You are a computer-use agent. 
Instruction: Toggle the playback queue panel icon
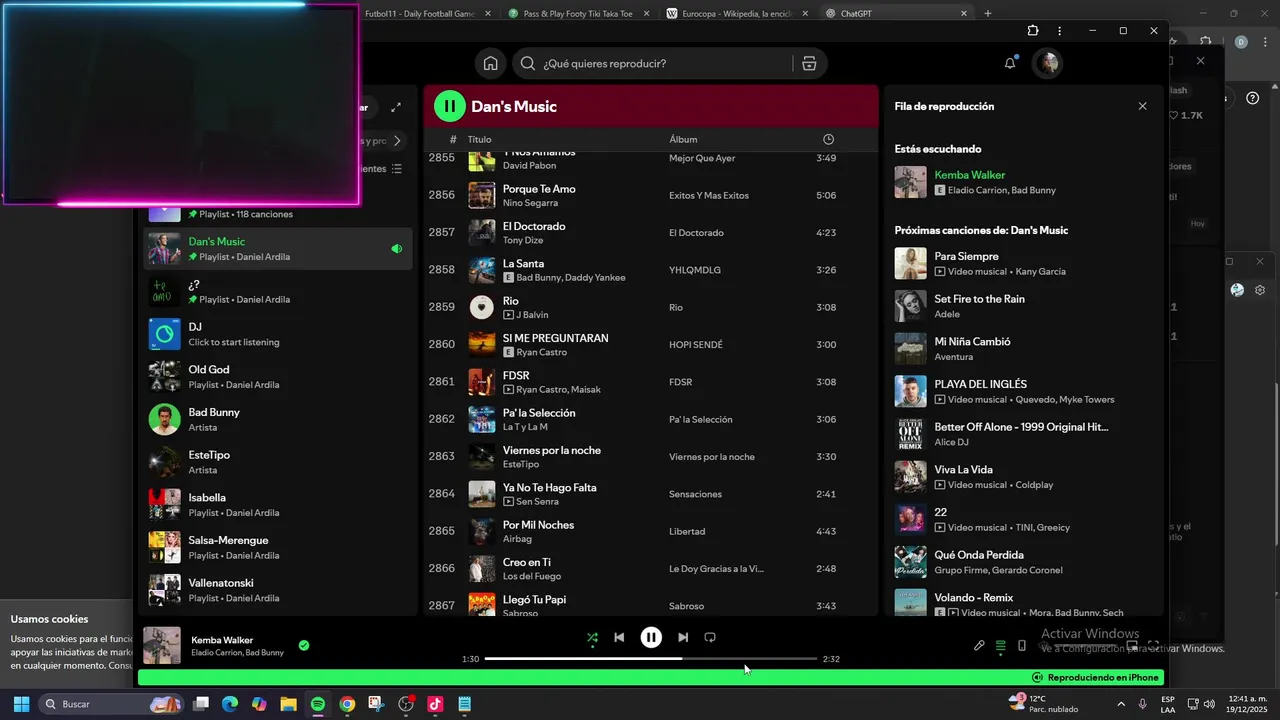(1000, 646)
